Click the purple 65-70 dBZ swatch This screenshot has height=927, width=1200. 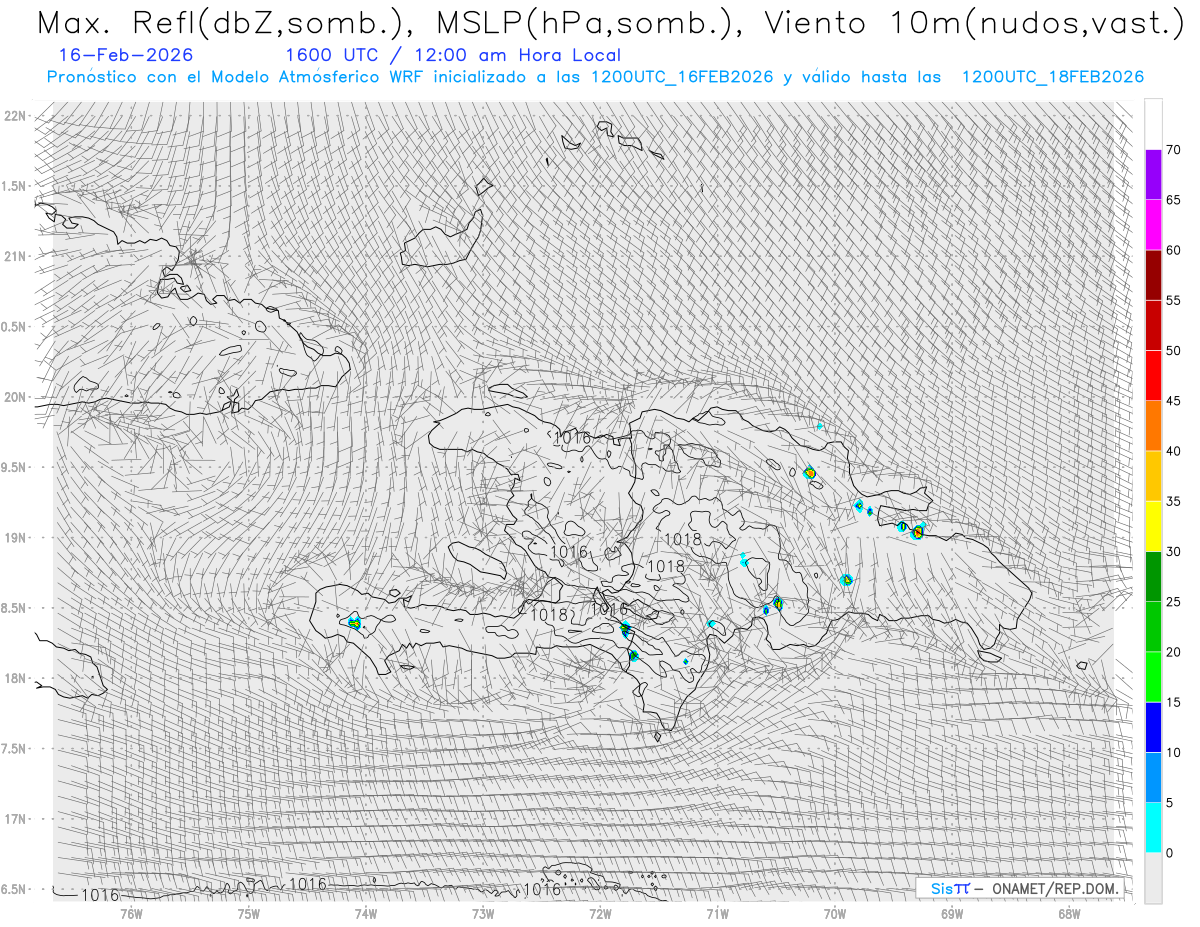[x=1153, y=175]
